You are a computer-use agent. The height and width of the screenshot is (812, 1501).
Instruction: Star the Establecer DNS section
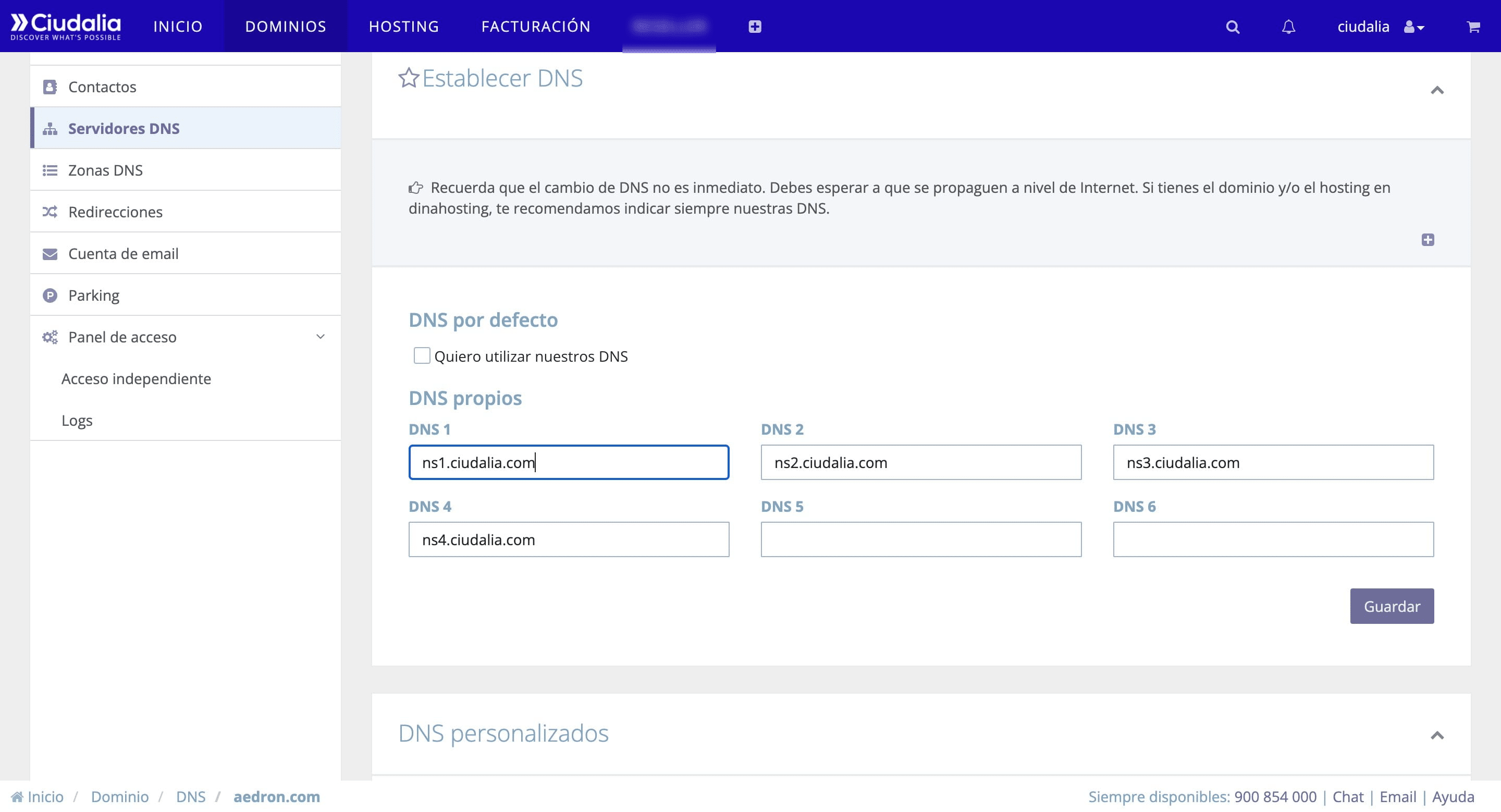pos(409,78)
